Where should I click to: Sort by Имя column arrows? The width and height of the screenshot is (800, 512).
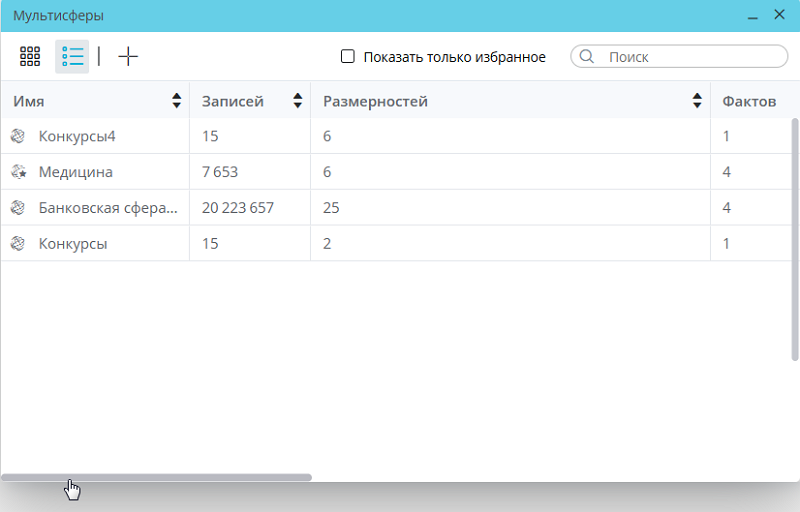point(177,101)
